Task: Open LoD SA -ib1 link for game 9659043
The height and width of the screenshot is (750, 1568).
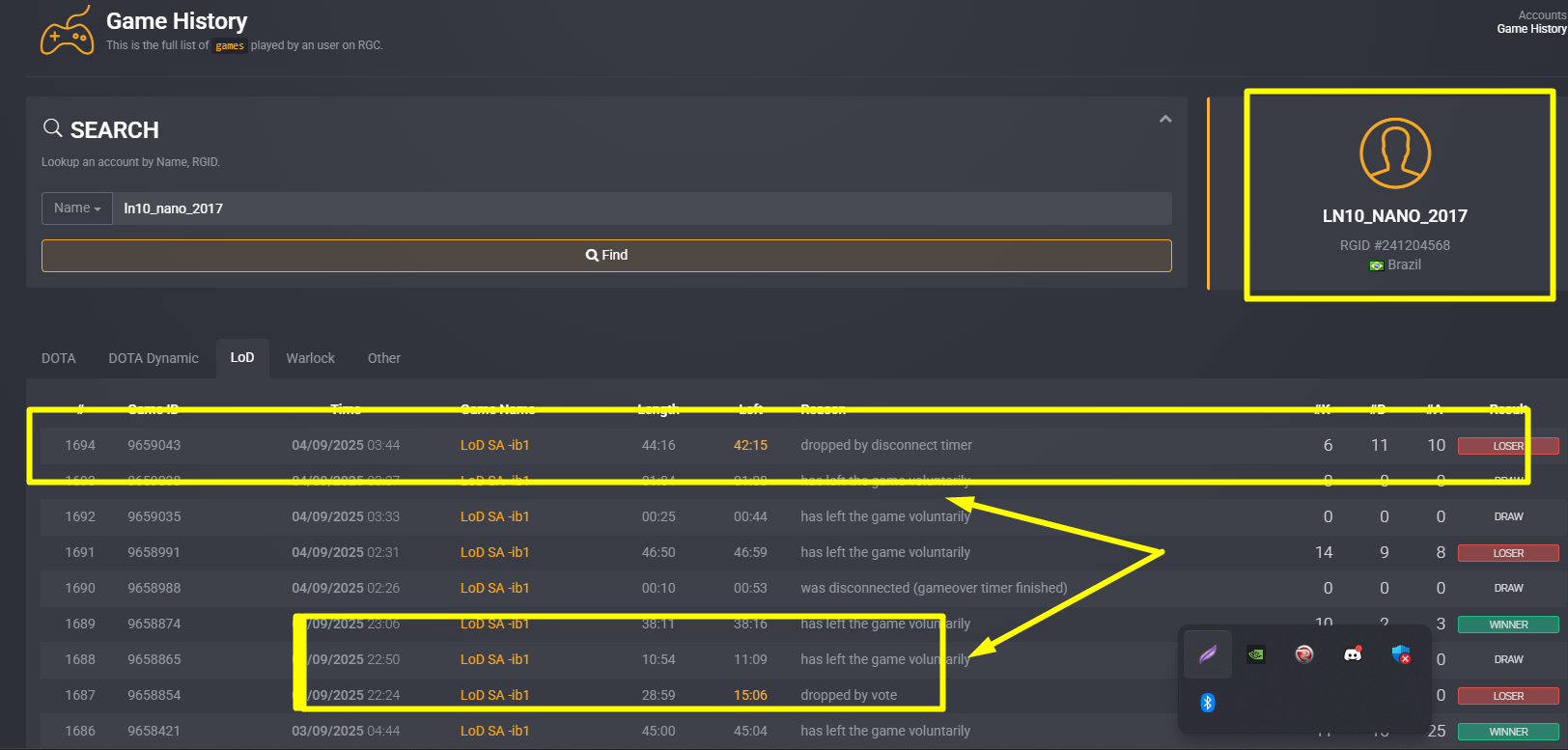Action: pyautogui.click(x=495, y=445)
